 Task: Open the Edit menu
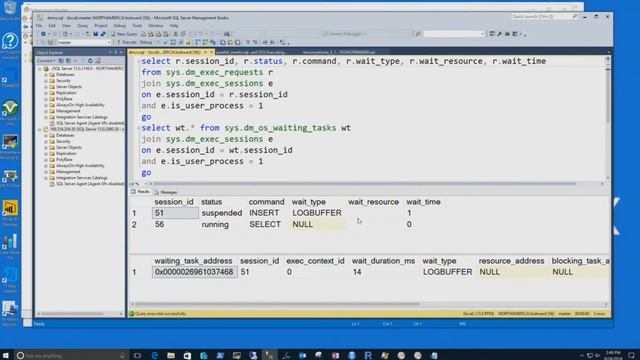click(52, 26)
